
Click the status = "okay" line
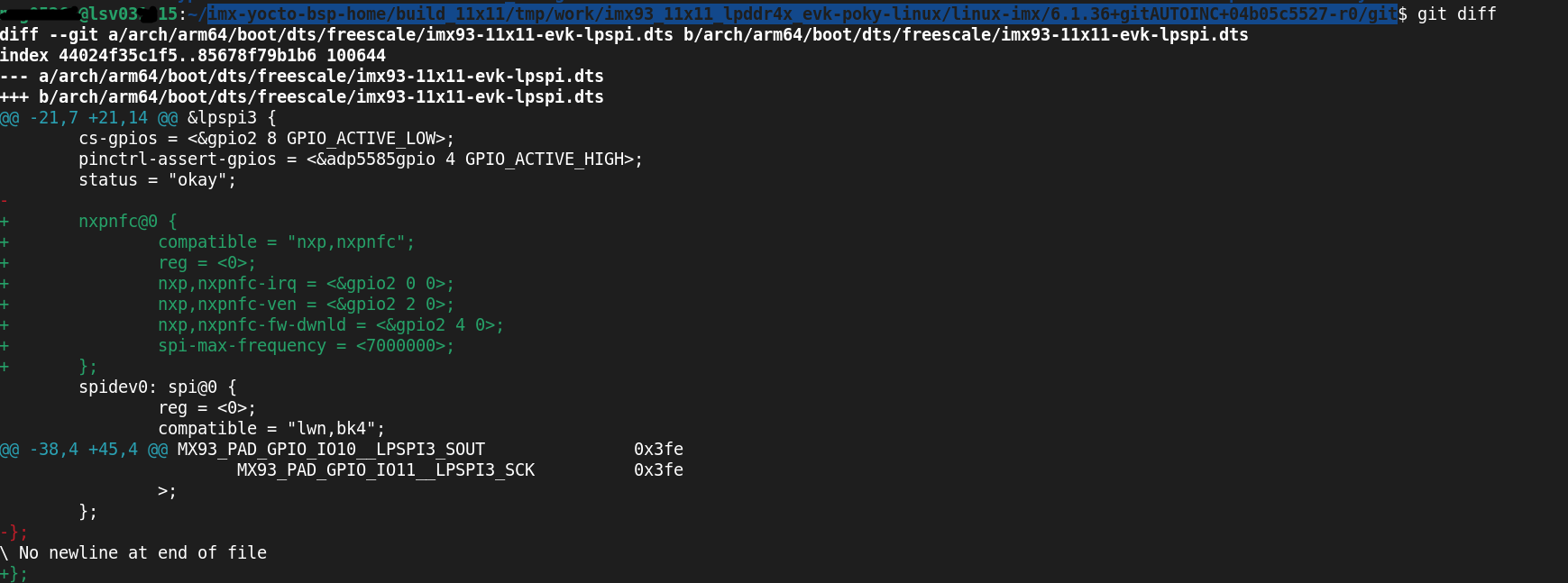157,179
